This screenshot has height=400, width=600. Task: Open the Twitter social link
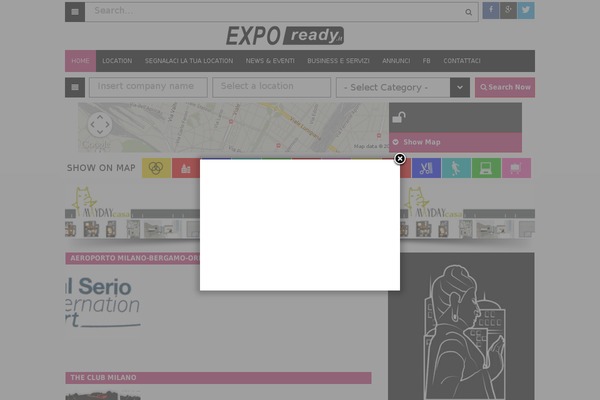526,10
